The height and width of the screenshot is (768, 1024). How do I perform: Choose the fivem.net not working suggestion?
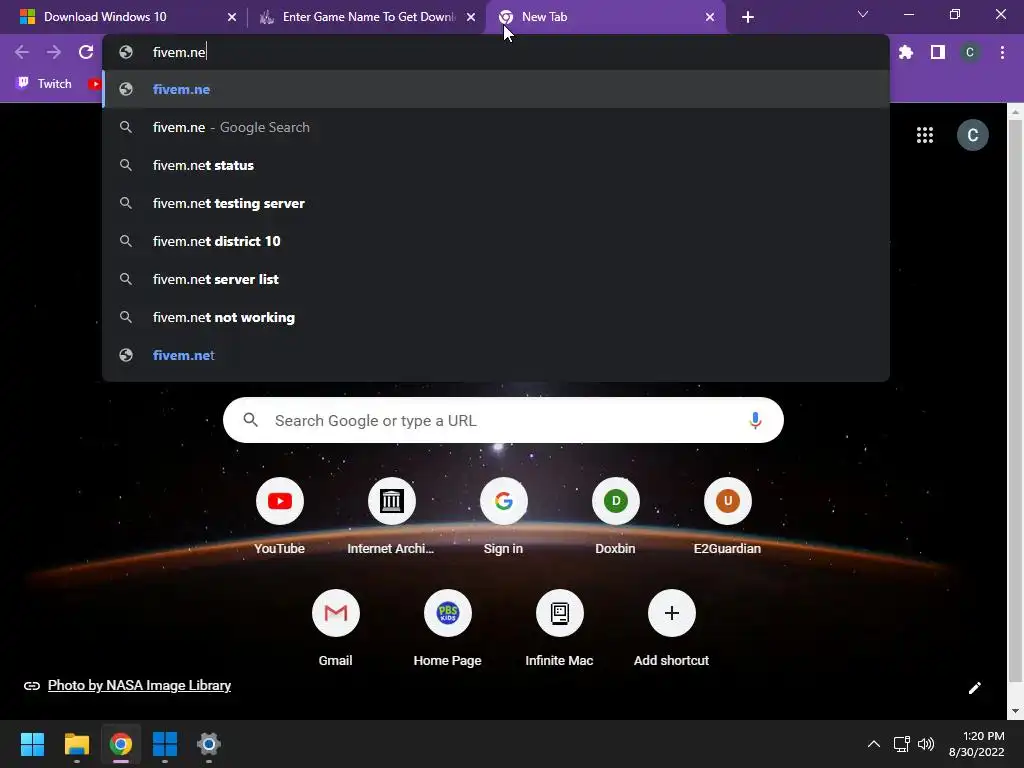click(x=496, y=317)
